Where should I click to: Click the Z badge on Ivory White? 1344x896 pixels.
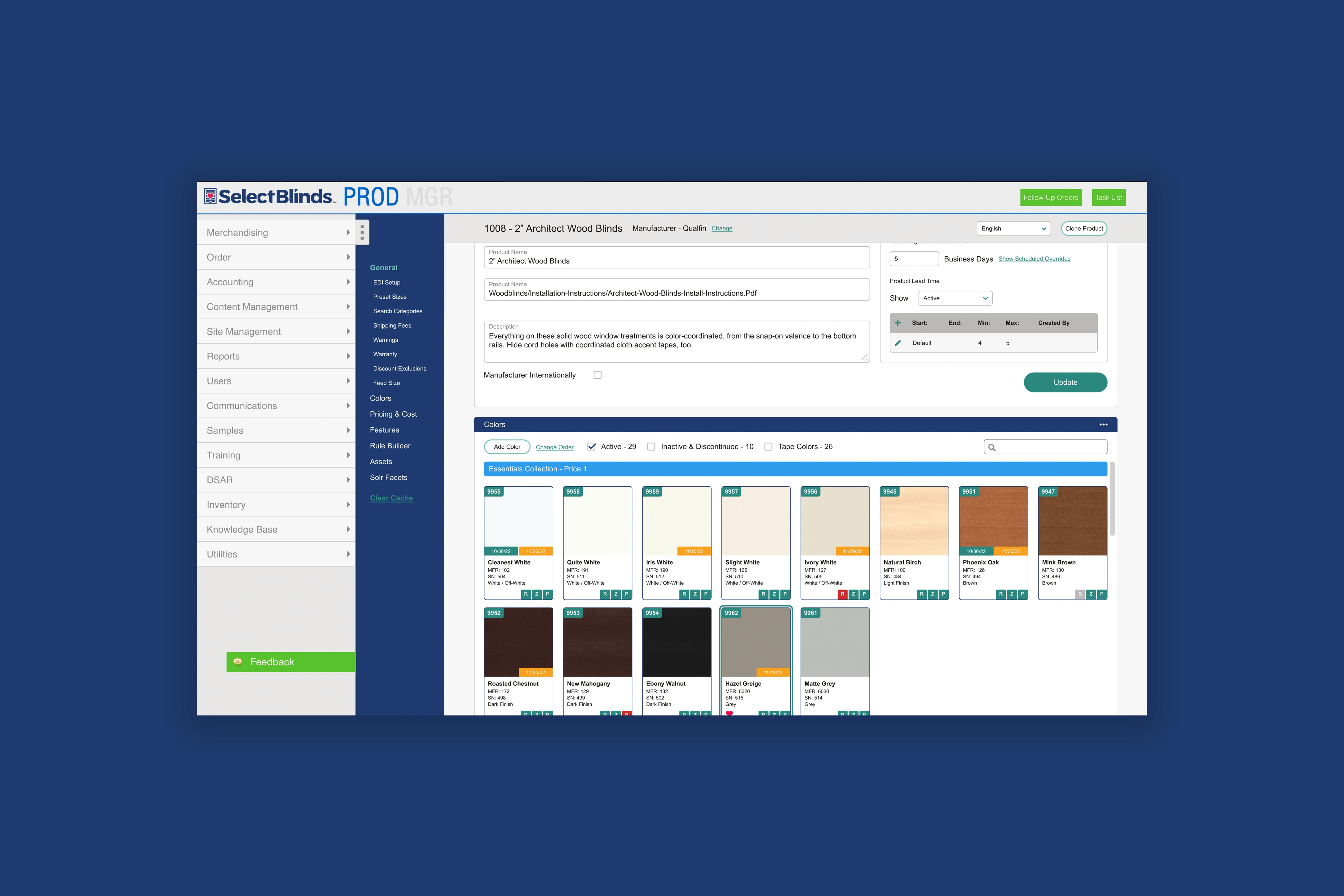(853, 594)
